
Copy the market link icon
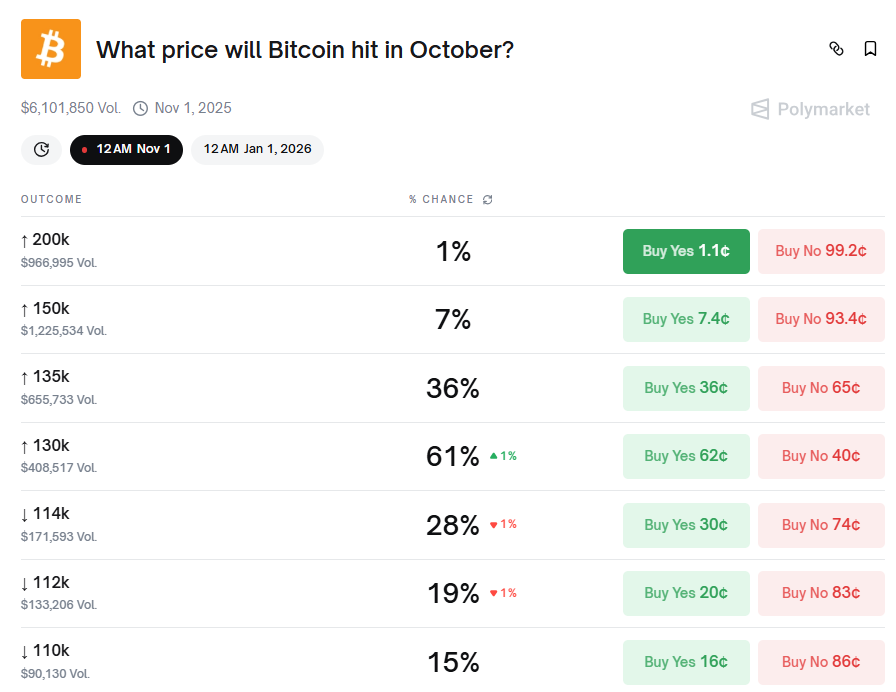point(837,49)
